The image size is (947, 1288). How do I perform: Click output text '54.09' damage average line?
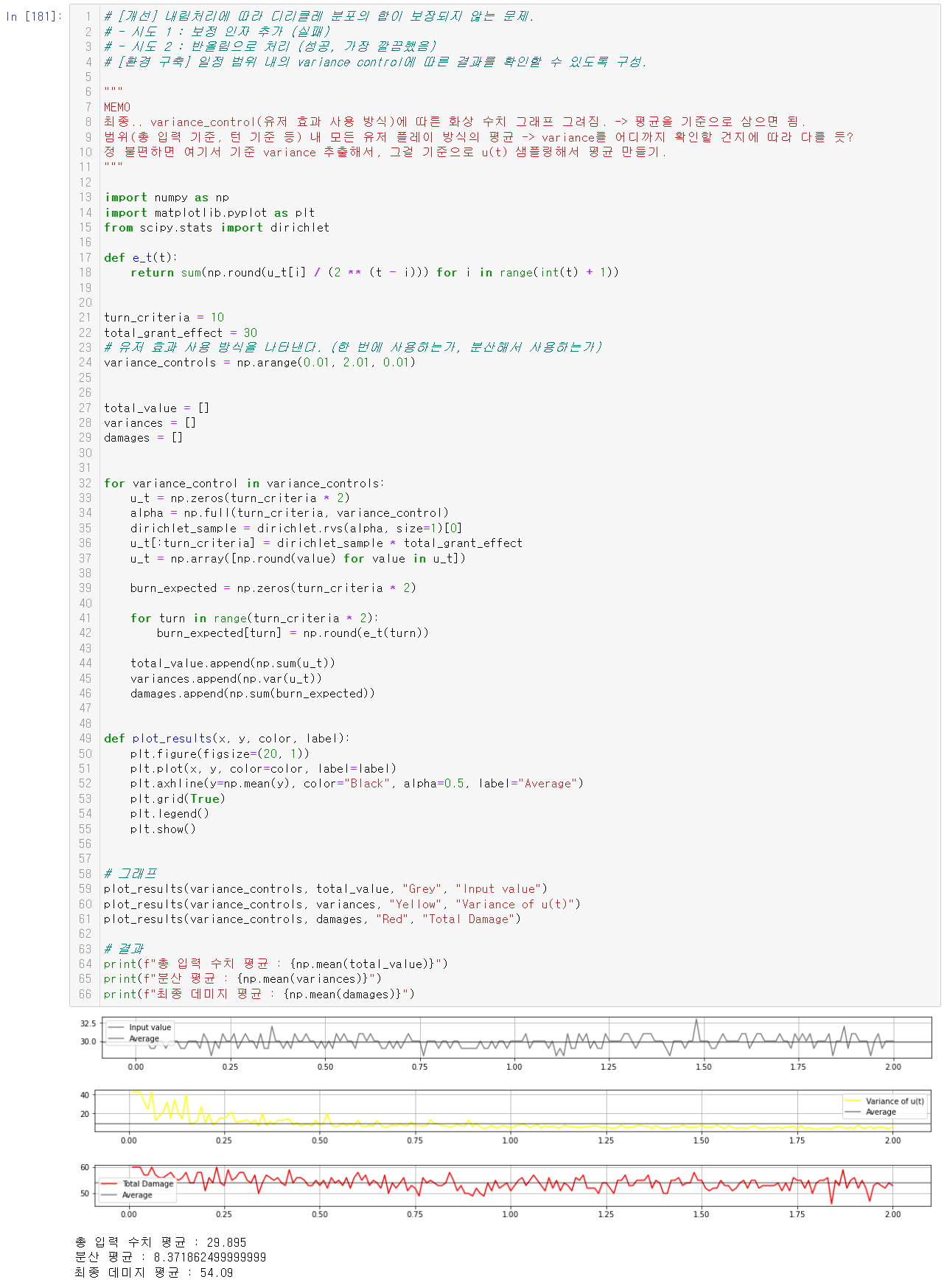click(x=154, y=1273)
